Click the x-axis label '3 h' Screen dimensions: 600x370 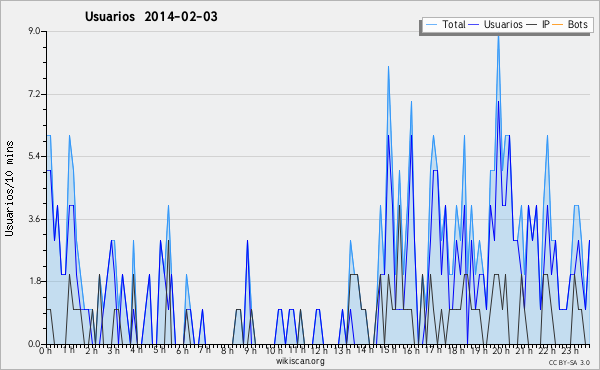(114, 350)
